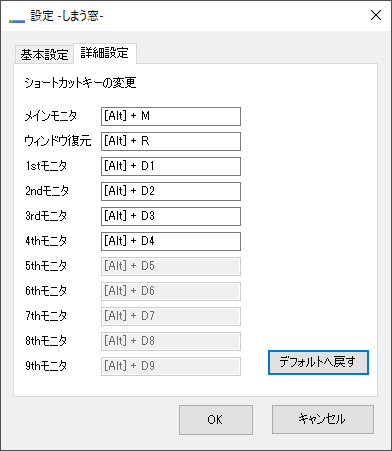Click the メインモニタ shortcut field
The image size is (392, 451).
click(x=171, y=116)
